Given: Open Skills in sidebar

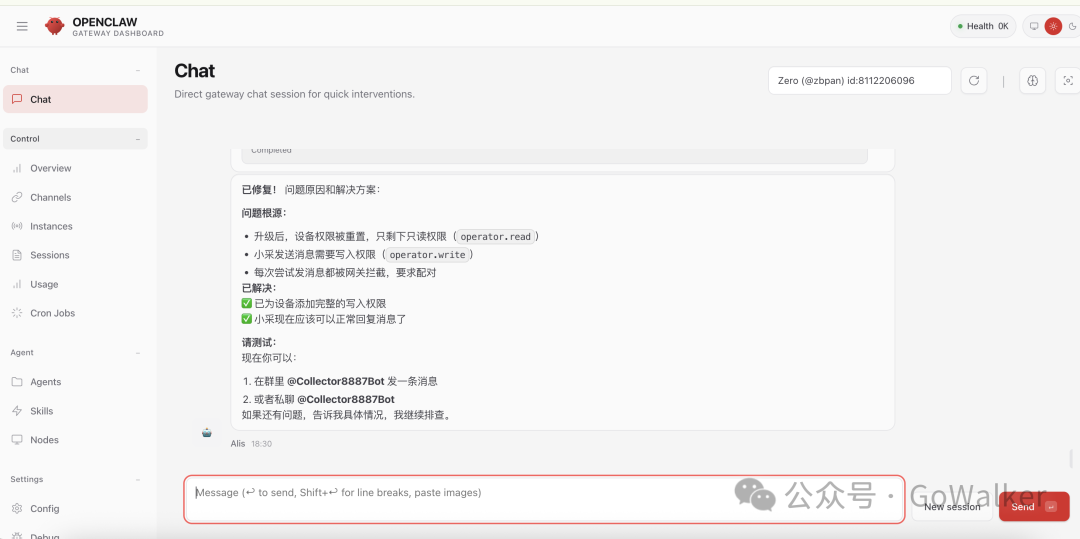Looking at the screenshot, I should (x=75, y=411).
